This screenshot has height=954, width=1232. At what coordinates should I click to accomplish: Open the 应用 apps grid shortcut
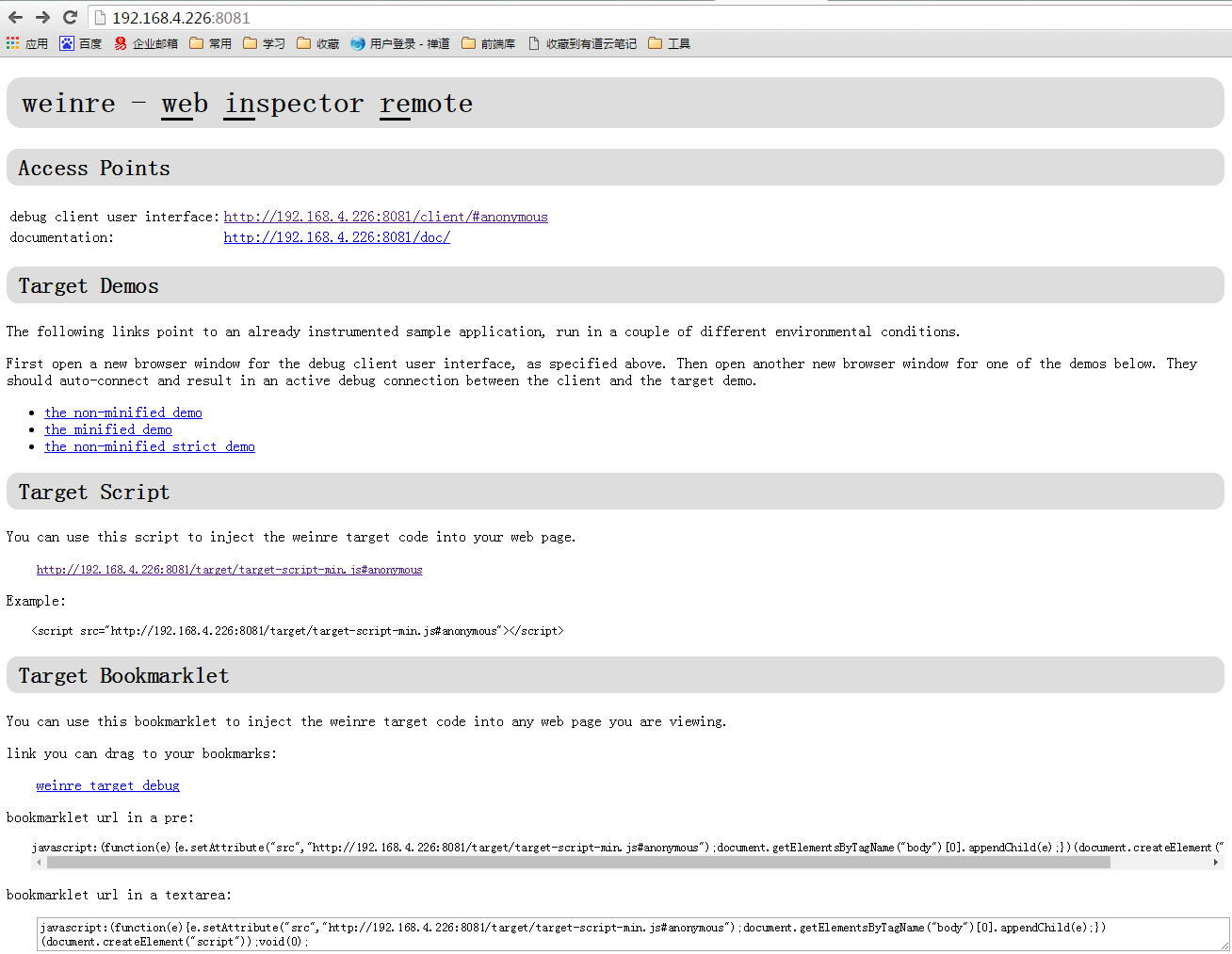click(x=27, y=43)
